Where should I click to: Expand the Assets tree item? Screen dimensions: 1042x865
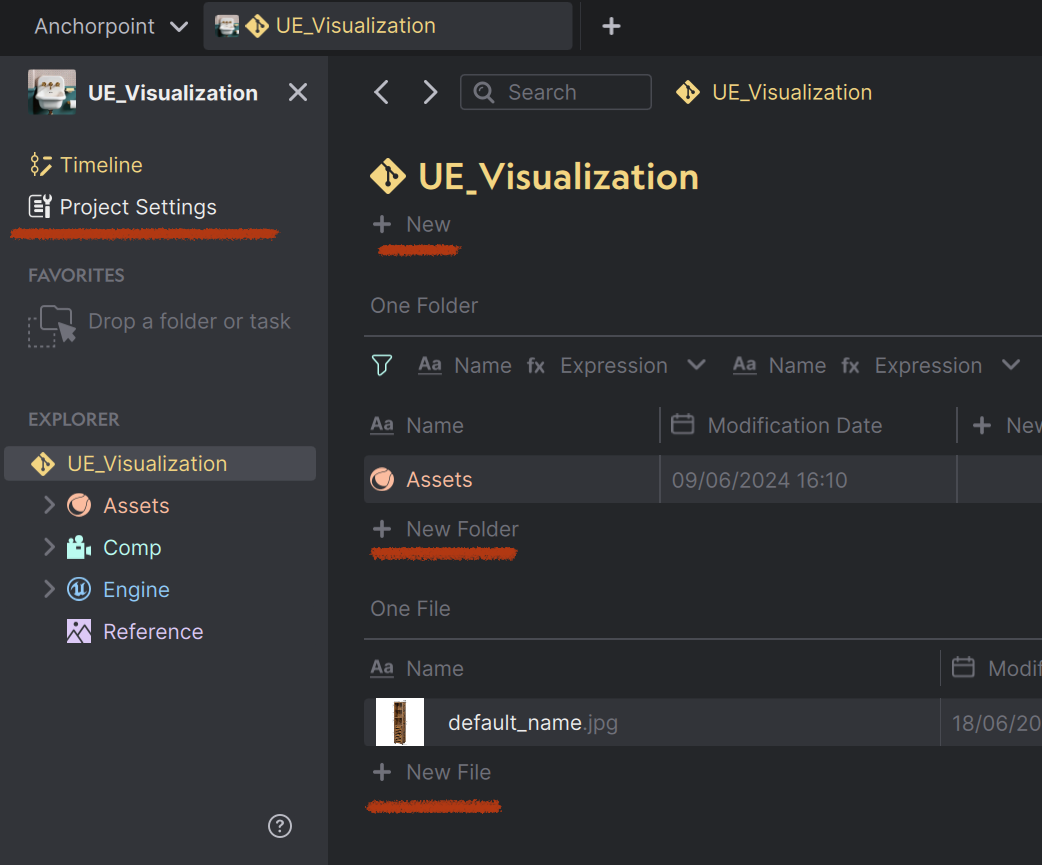click(x=49, y=505)
